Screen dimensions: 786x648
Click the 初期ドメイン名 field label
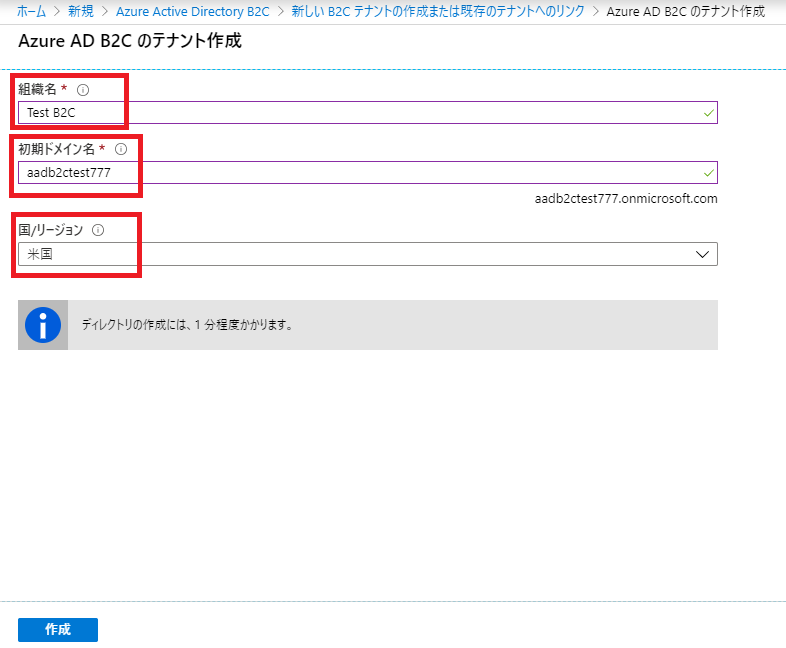[56, 149]
